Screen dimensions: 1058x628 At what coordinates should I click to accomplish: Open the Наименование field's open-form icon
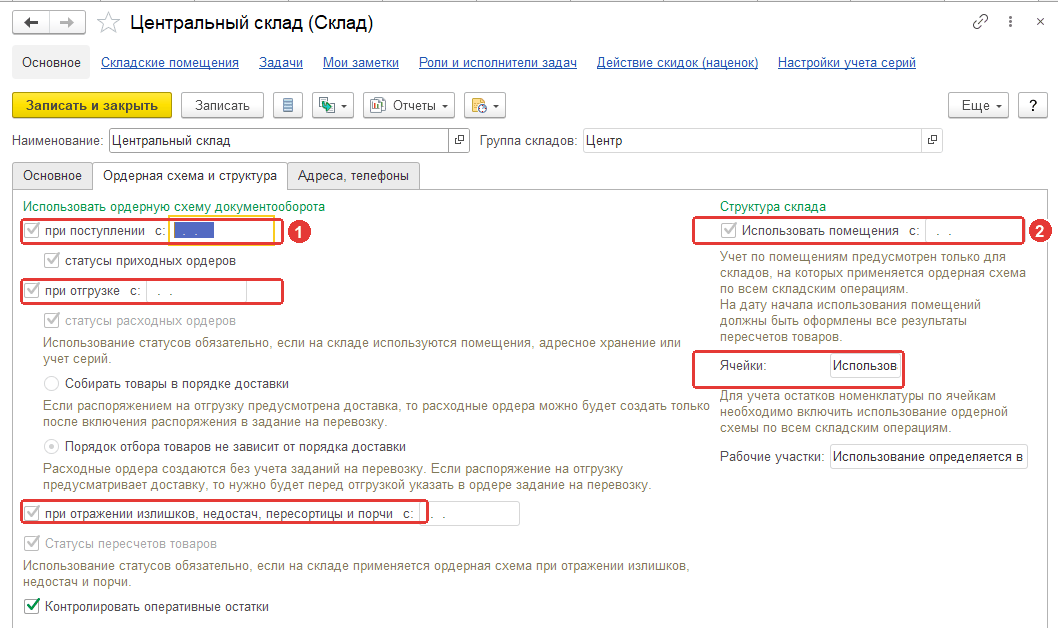click(x=459, y=140)
